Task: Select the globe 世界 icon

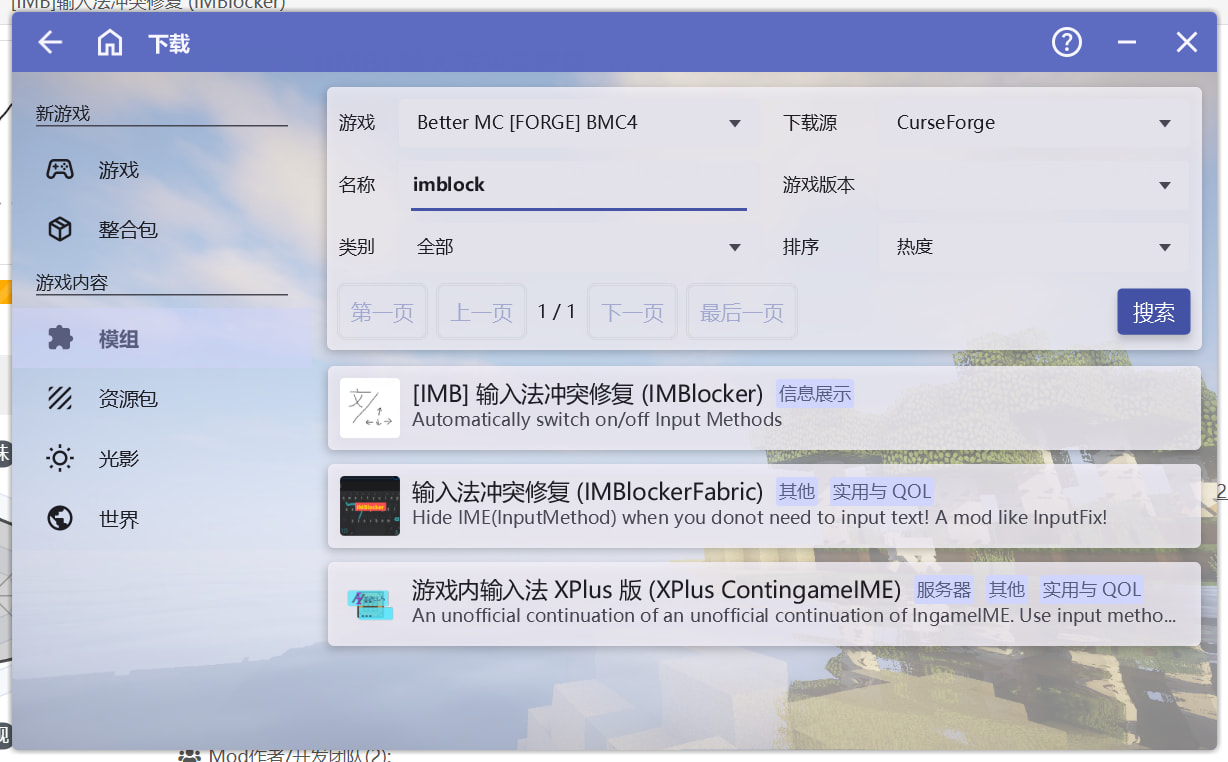Action: [x=60, y=519]
